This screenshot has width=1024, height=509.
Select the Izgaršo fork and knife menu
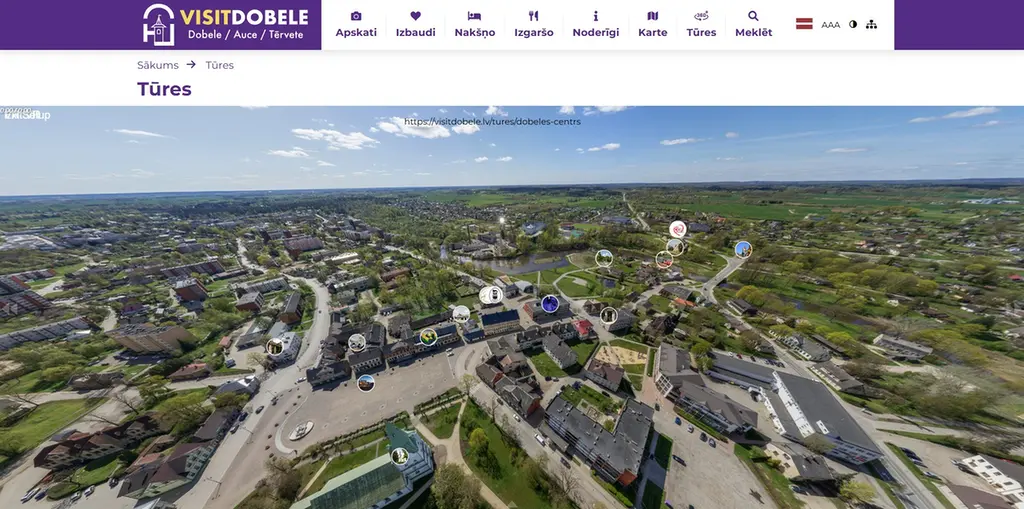[534, 25]
